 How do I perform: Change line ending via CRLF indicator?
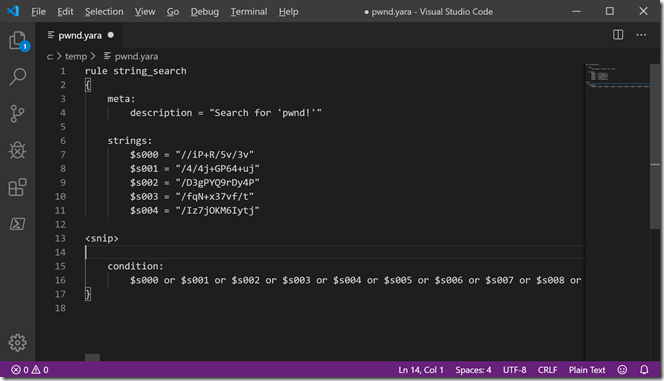(x=547, y=370)
